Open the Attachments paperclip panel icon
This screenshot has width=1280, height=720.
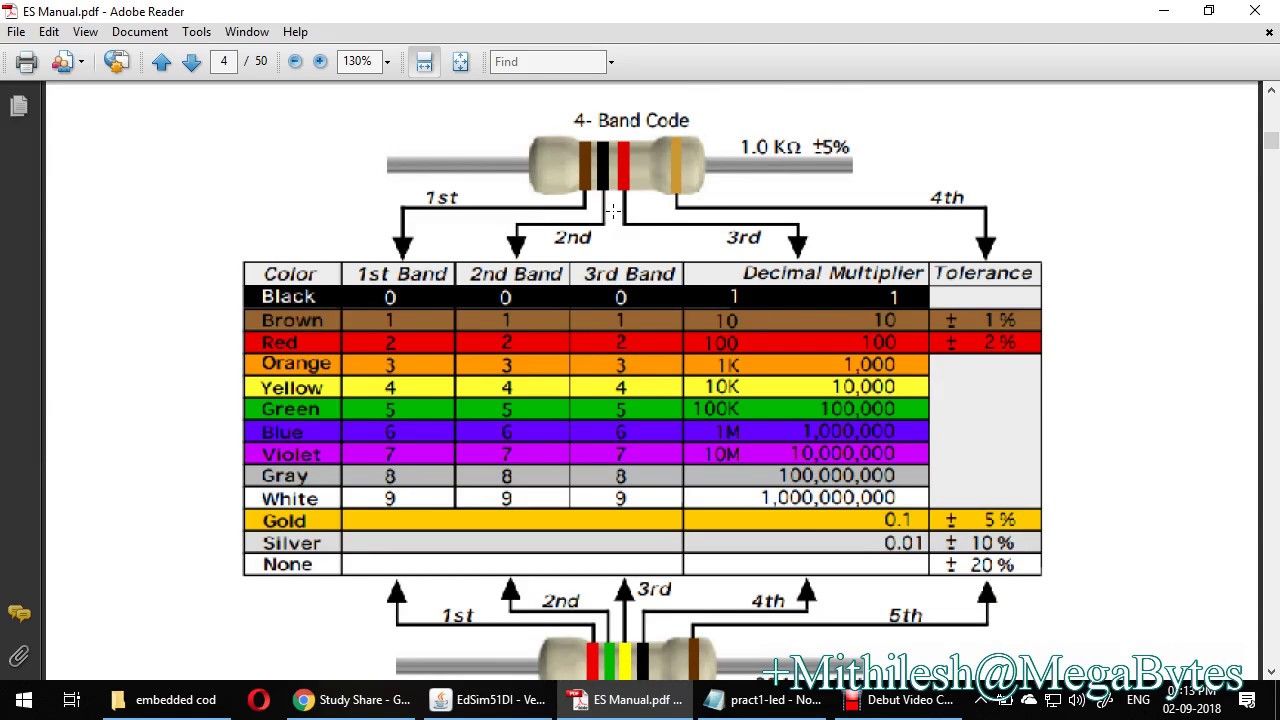click(x=18, y=656)
